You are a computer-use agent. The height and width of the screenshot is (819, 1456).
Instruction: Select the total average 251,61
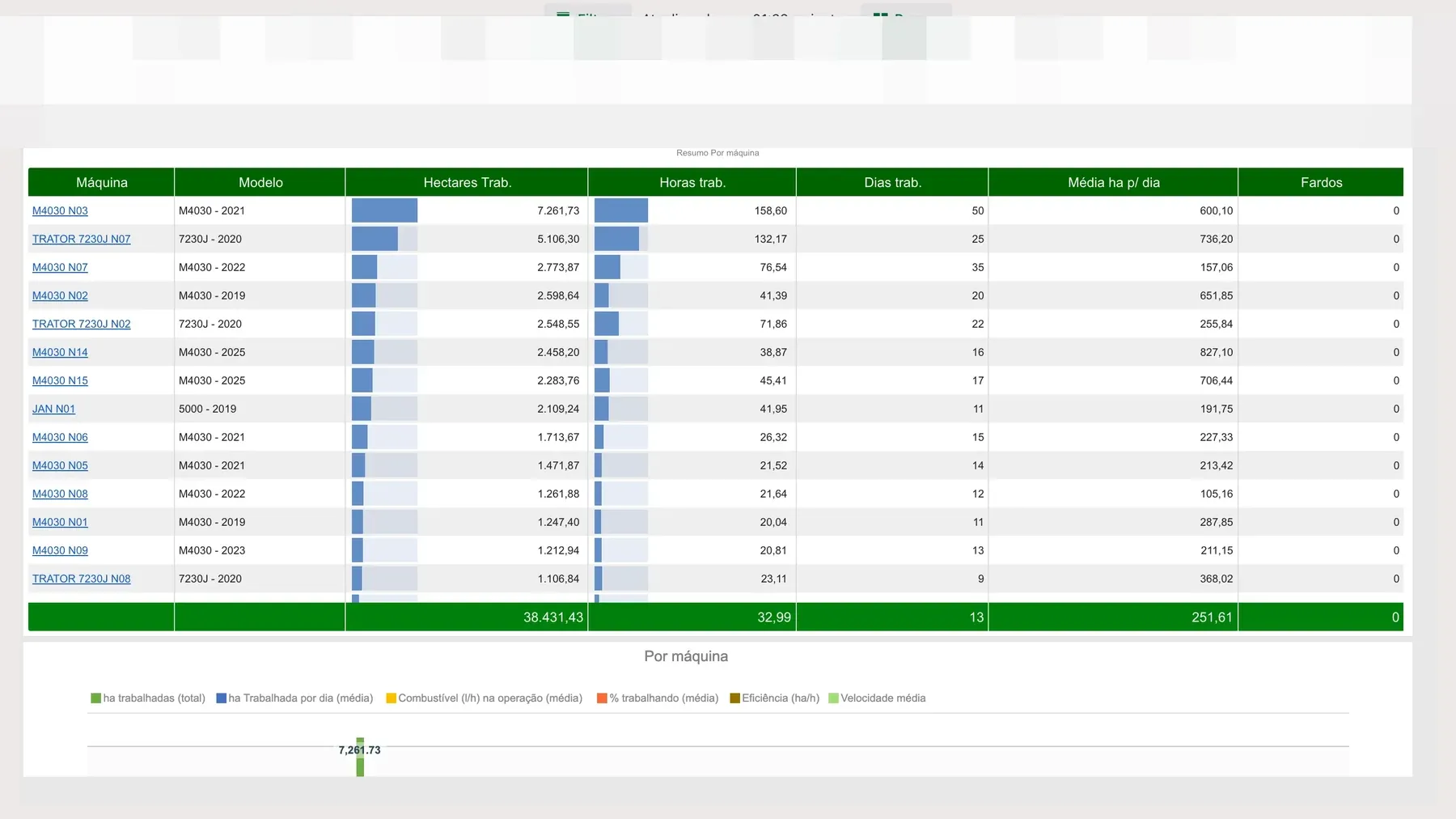1212,617
